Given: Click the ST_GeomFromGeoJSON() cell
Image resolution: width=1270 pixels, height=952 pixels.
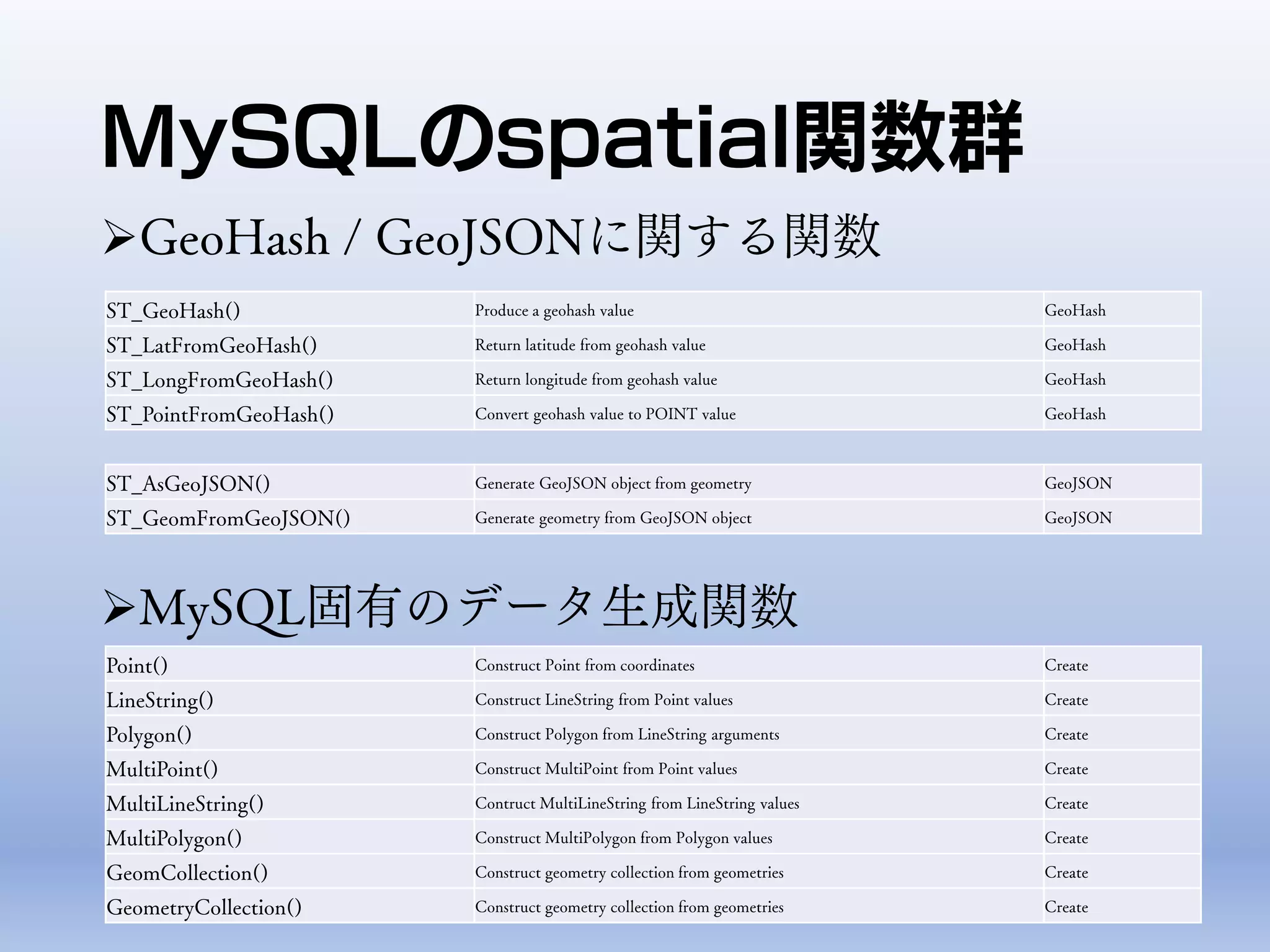Looking at the screenshot, I should [289, 518].
